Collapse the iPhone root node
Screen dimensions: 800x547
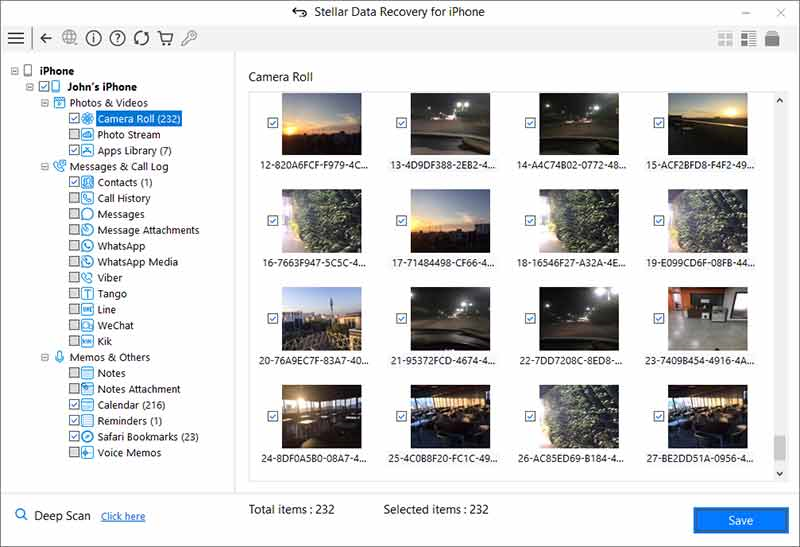pyautogui.click(x=15, y=71)
